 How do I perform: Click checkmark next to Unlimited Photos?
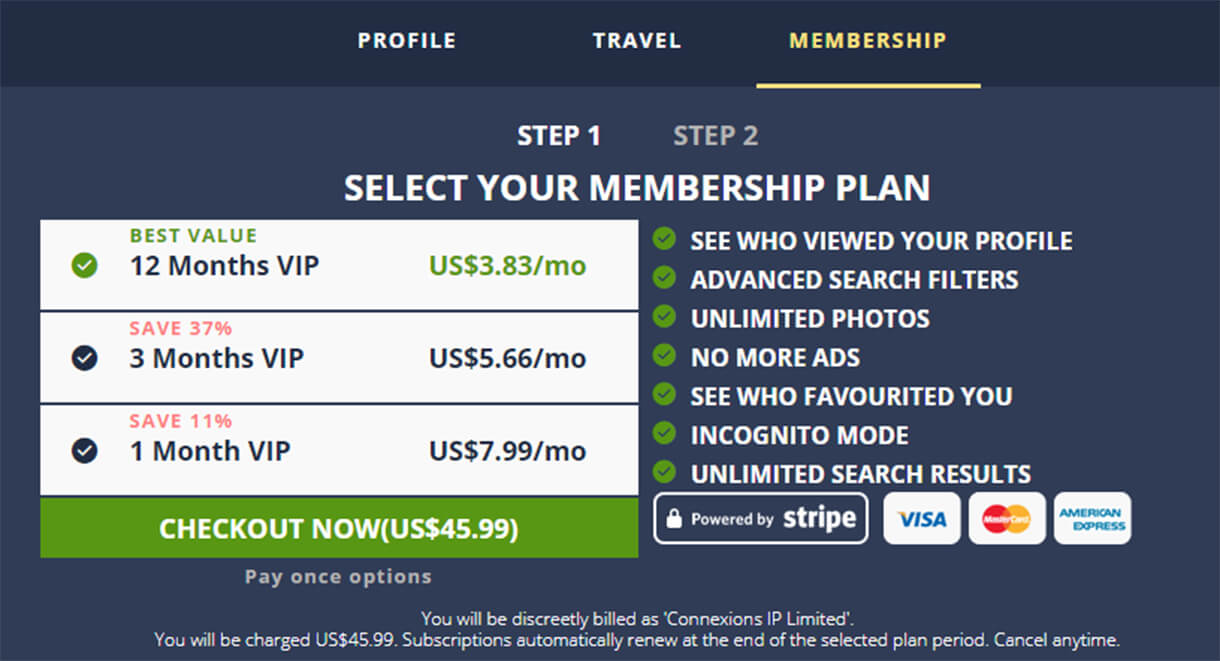(664, 317)
